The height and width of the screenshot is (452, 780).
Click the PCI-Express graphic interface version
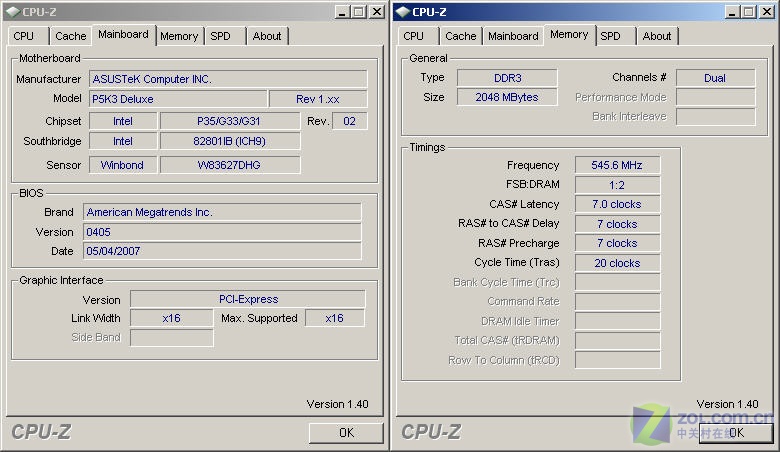[248, 299]
